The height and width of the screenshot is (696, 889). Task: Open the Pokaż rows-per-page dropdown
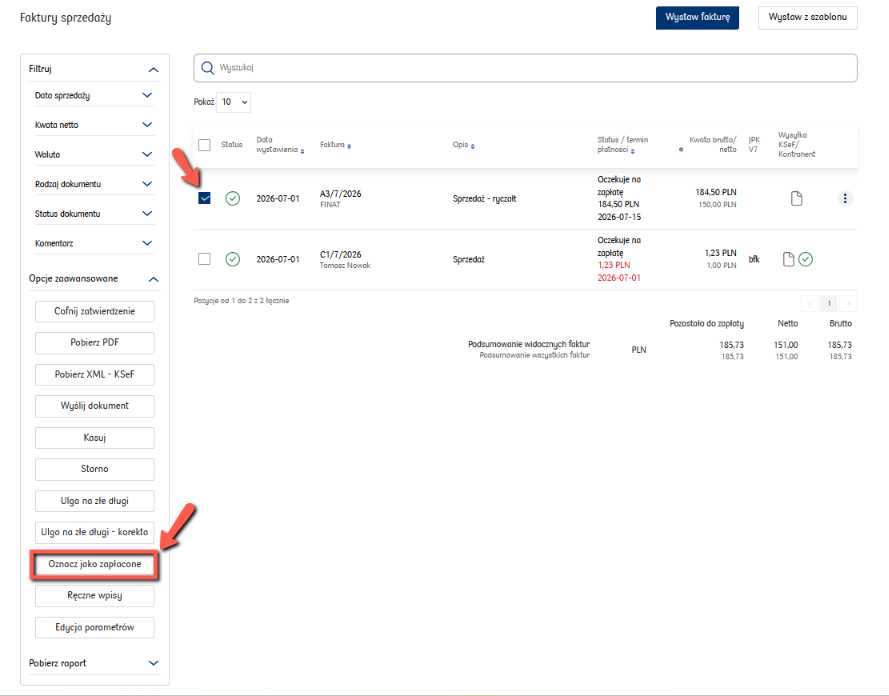pyautogui.click(x=234, y=102)
